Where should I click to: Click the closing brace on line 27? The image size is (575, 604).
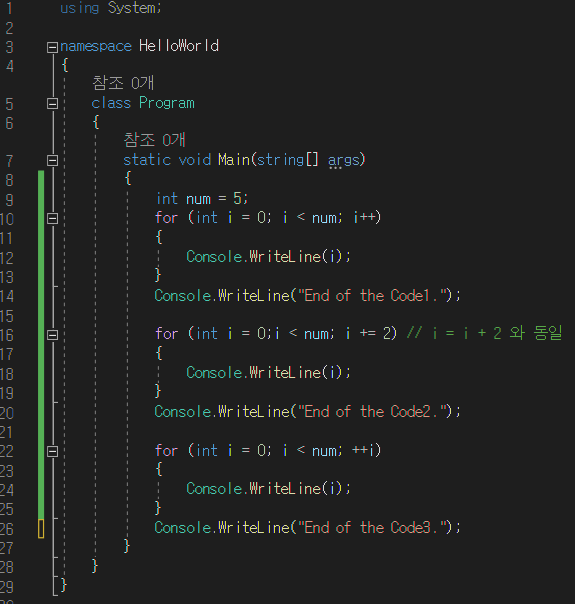coord(127,546)
